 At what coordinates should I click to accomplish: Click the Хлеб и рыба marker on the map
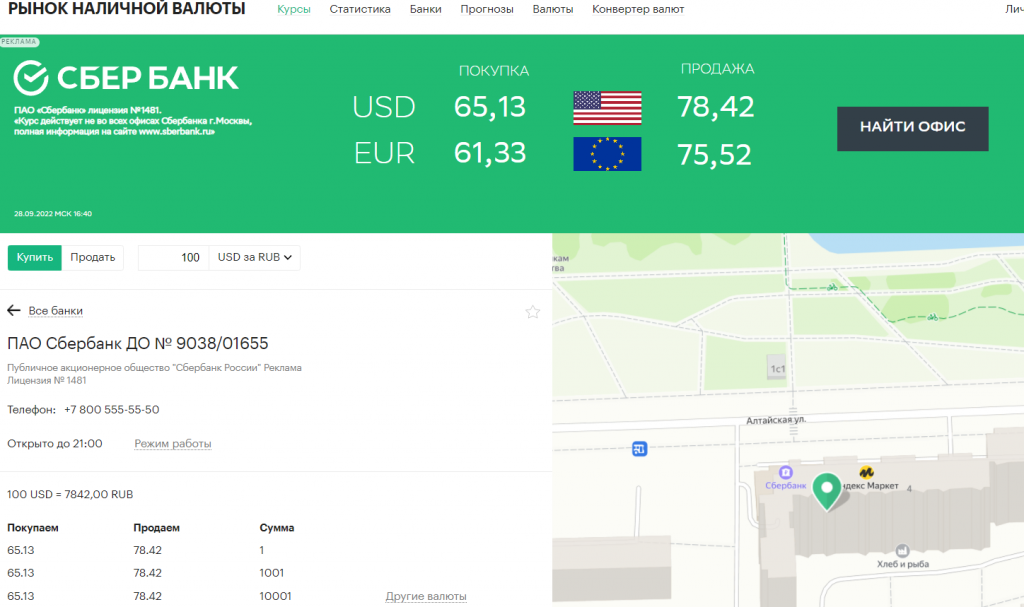tap(902, 550)
